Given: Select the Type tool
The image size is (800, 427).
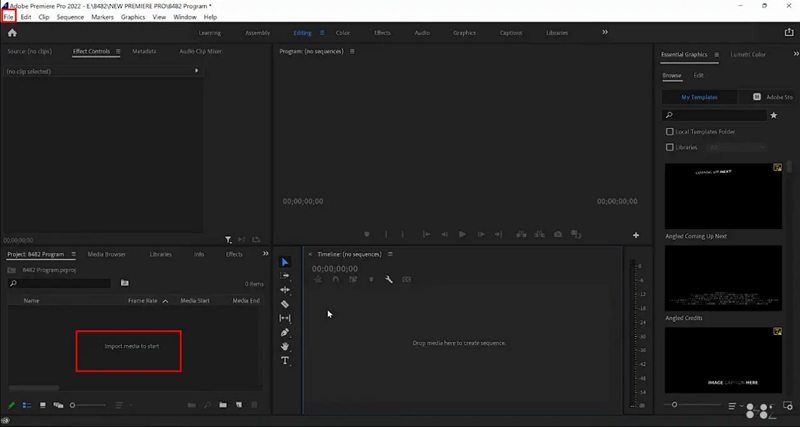Looking at the screenshot, I should tap(285, 361).
